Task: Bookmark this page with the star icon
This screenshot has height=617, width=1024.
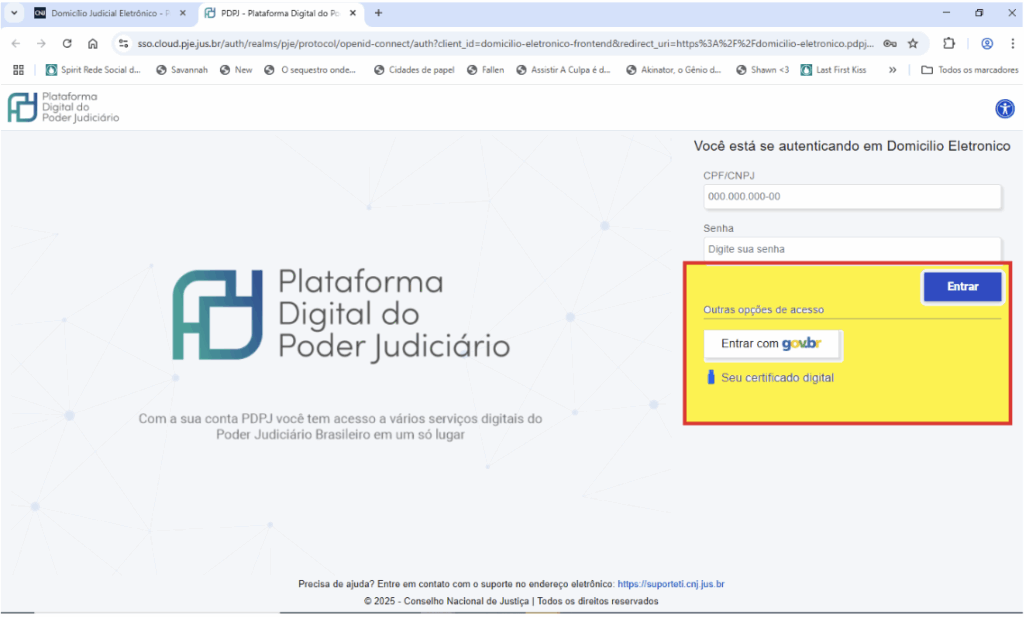Action: click(912, 44)
